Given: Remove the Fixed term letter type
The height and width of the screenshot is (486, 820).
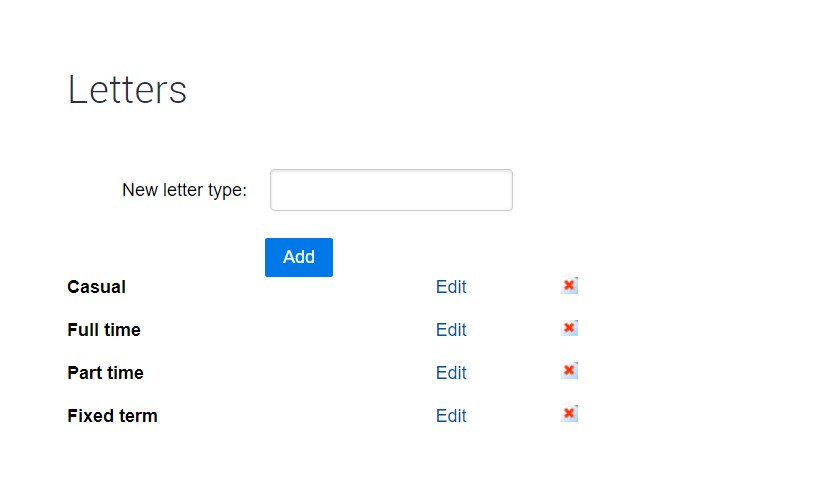Looking at the screenshot, I should click(x=569, y=414).
